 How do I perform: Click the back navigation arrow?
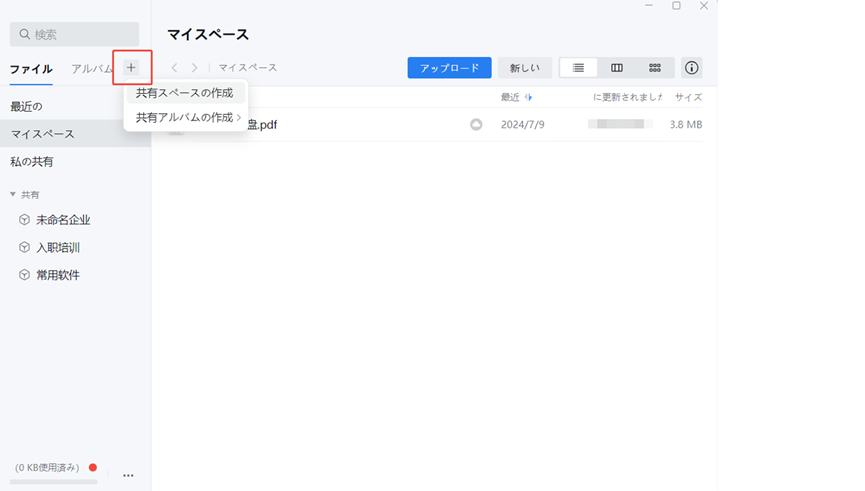pos(174,68)
